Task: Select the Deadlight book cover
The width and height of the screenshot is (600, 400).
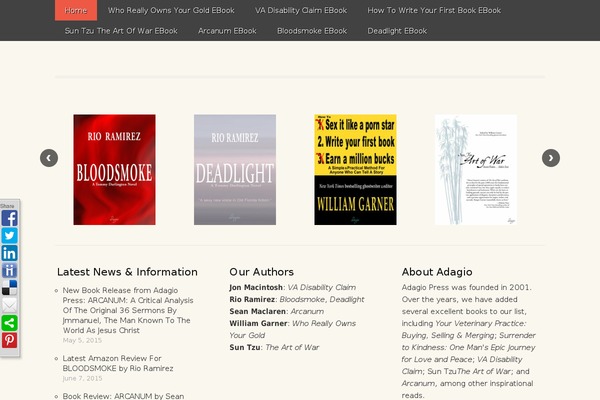Action: (235, 170)
